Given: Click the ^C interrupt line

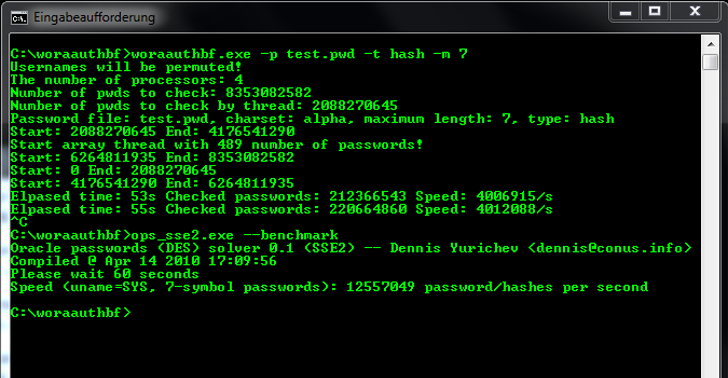Looking at the screenshot, I should pos(19,222).
